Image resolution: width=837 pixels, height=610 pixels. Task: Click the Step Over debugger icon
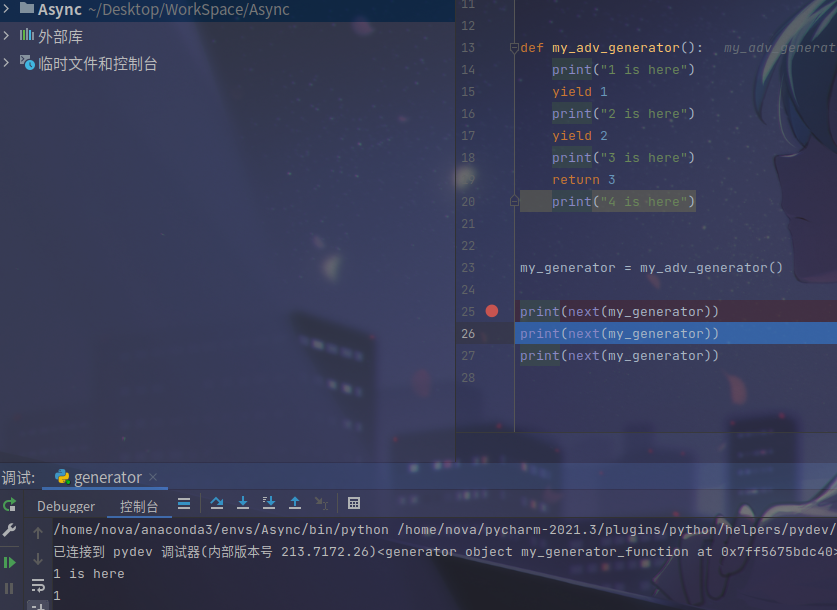(x=217, y=504)
